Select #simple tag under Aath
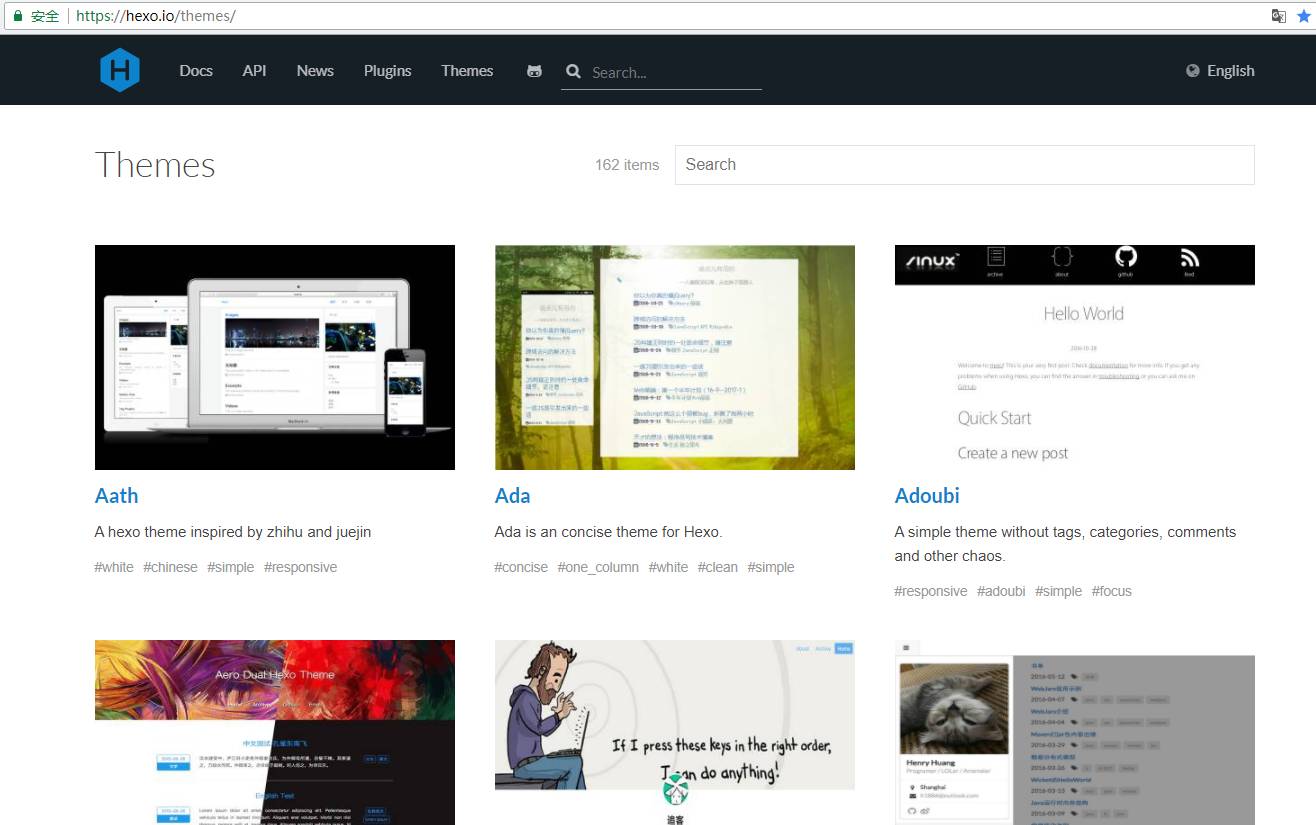The height and width of the screenshot is (825, 1316). (231, 567)
